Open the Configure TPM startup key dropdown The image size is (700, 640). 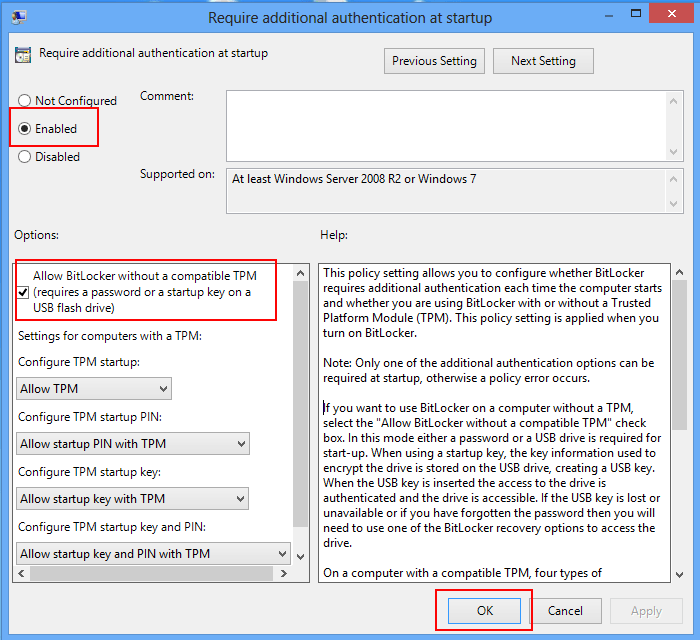132,499
